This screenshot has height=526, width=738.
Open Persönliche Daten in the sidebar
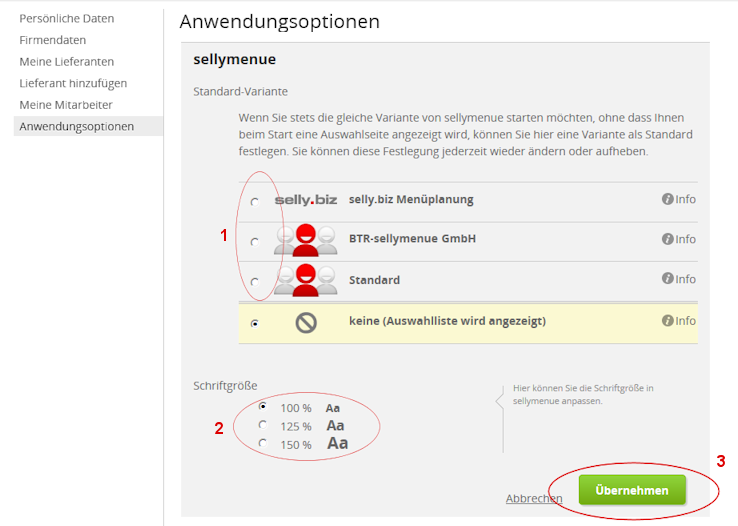click(x=66, y=18)
